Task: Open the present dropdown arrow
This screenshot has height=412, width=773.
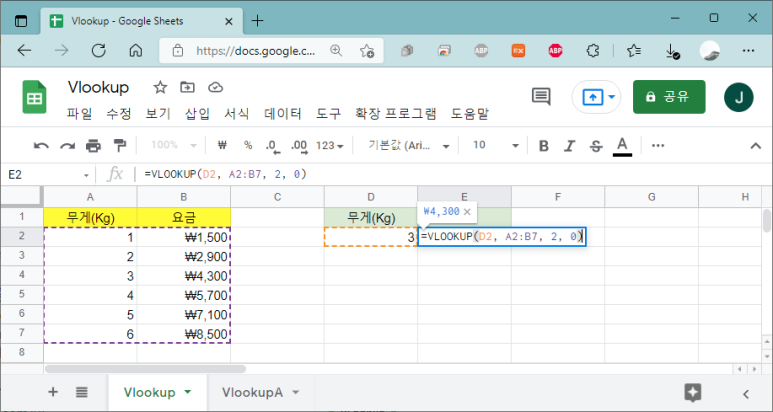Action: [612, 97]
